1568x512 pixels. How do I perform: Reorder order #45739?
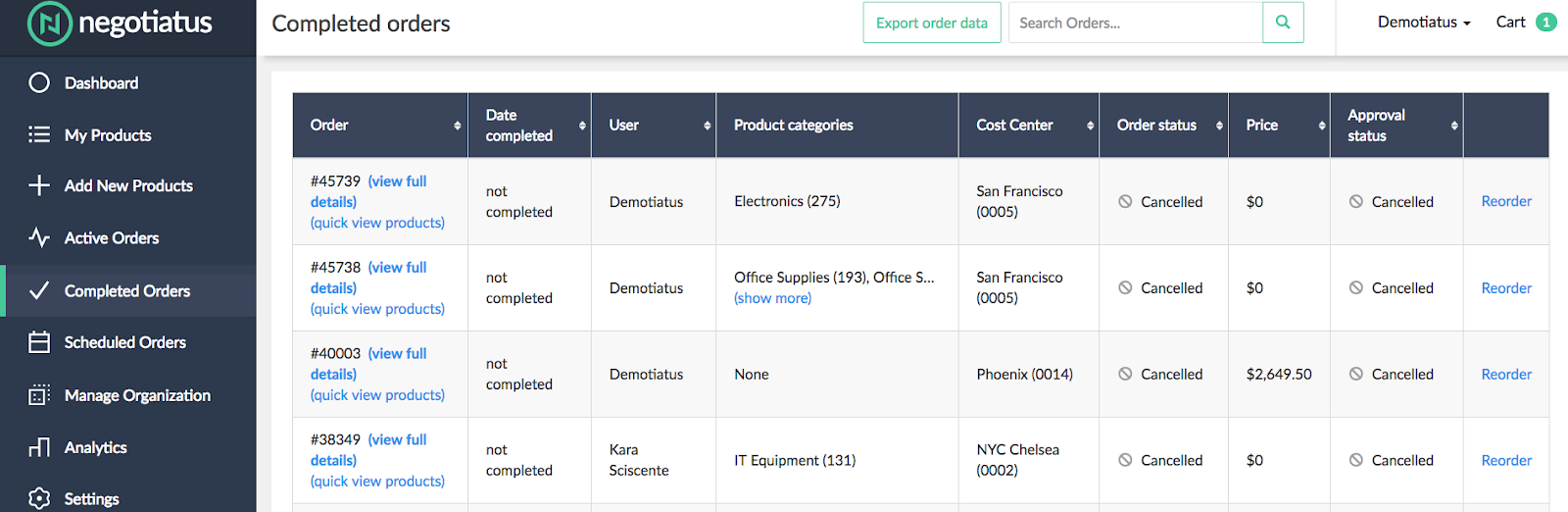(1506, 201)
